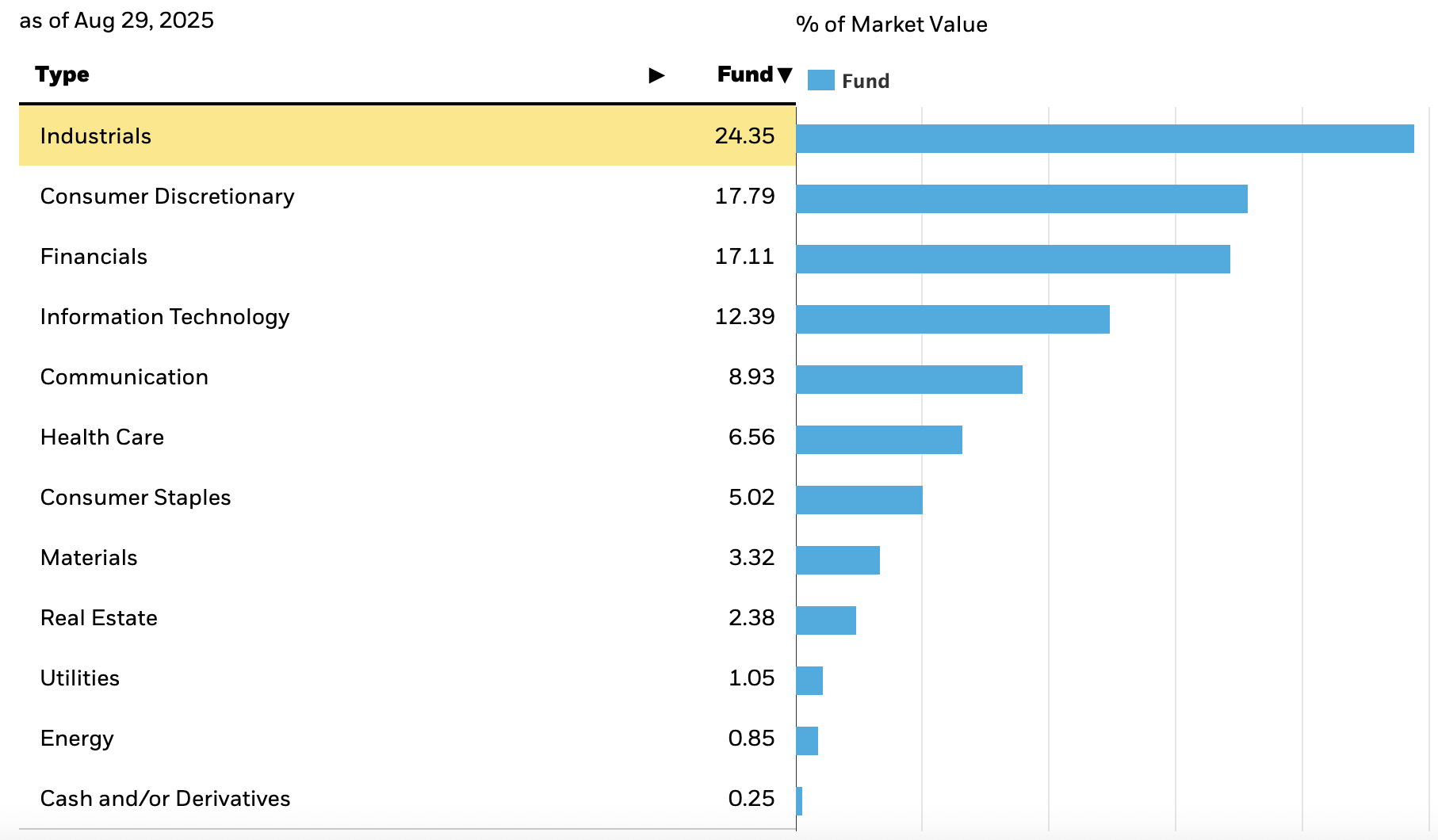
Task: Sort by the Fund column down arrow
Action: pos(785,75)
